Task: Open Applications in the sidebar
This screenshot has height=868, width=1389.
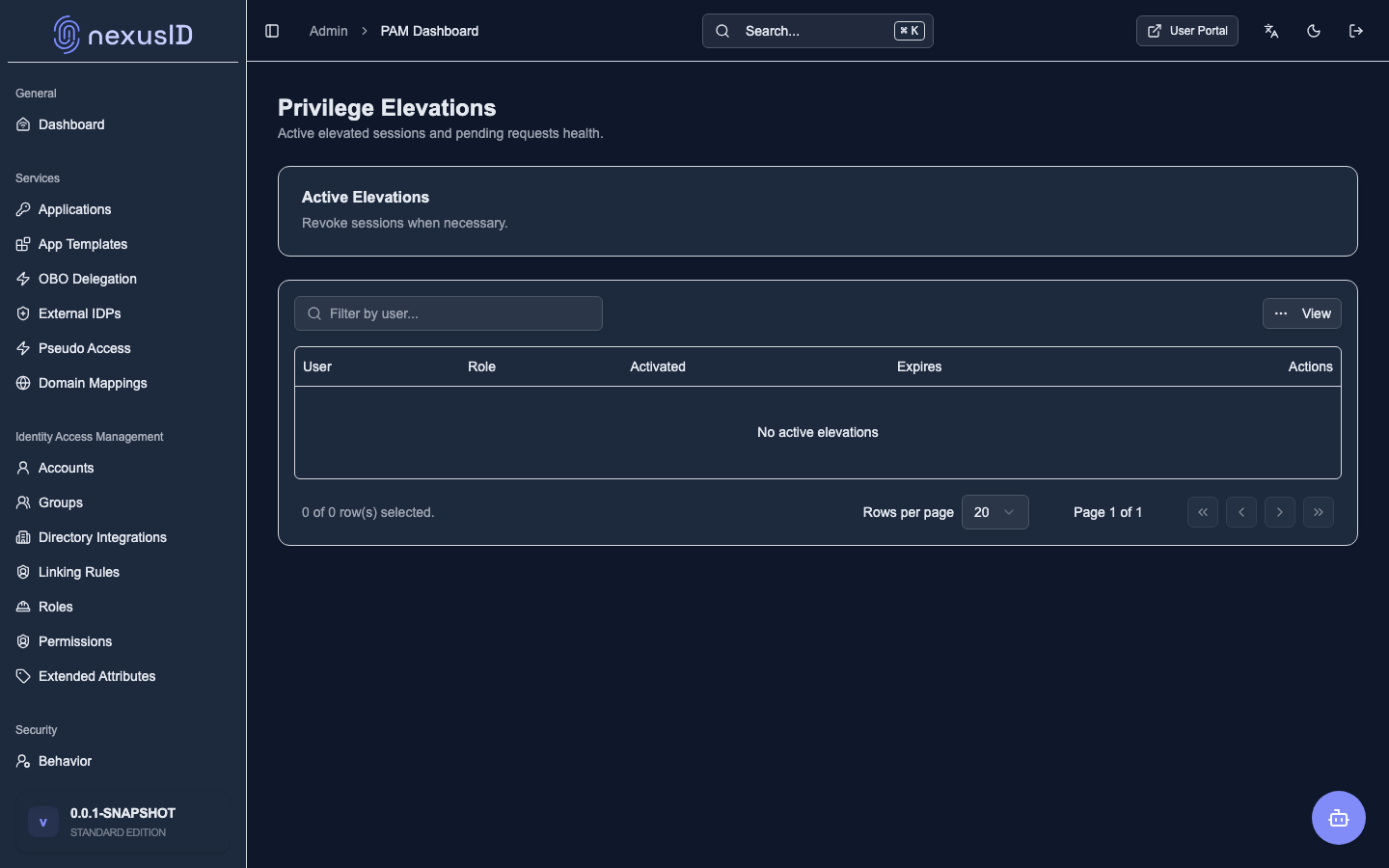Action: point(123,209)
